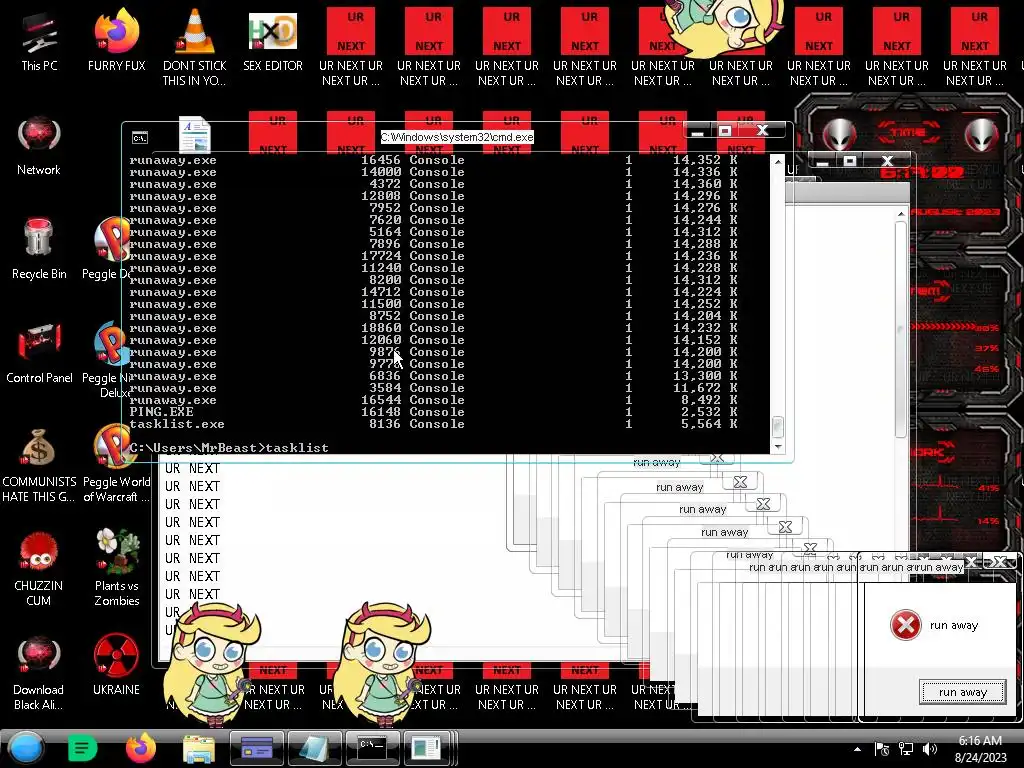Click the cmd.exe window title text
Image resolution: width=1024 pixels, height=768 pixels.
click(457, 137)
